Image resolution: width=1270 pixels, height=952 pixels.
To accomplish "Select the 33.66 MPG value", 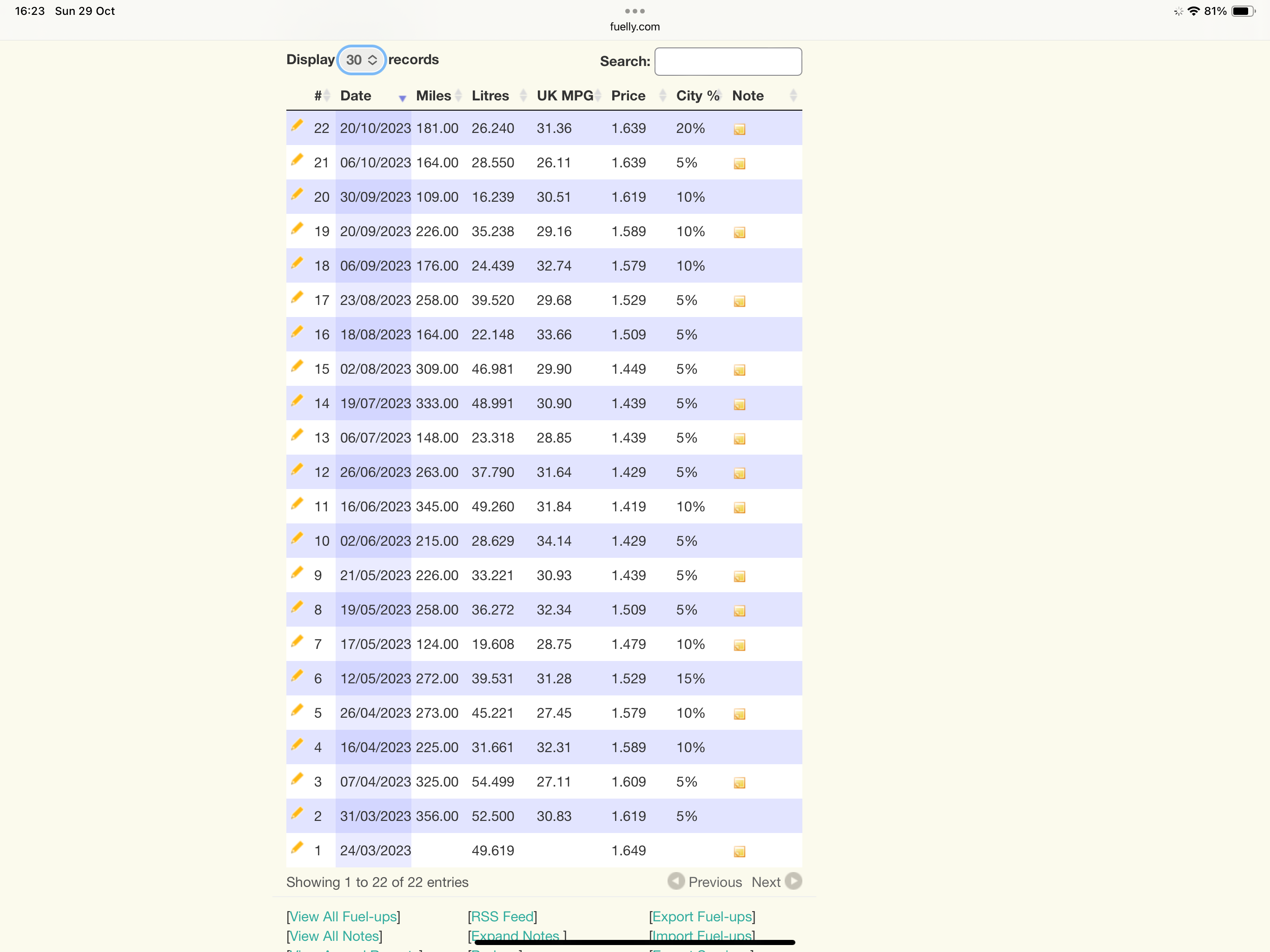I will point(554,335).
